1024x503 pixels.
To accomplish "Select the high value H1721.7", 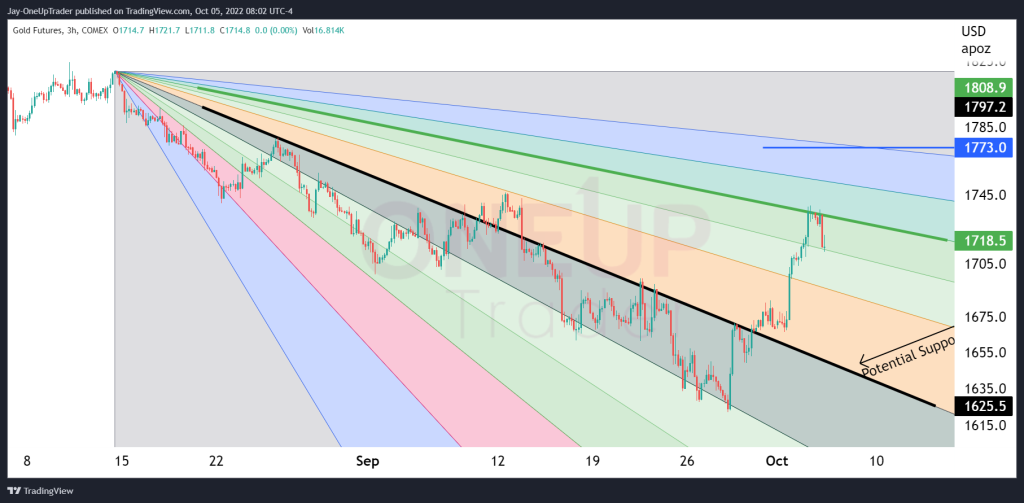I will coord(166,31).
